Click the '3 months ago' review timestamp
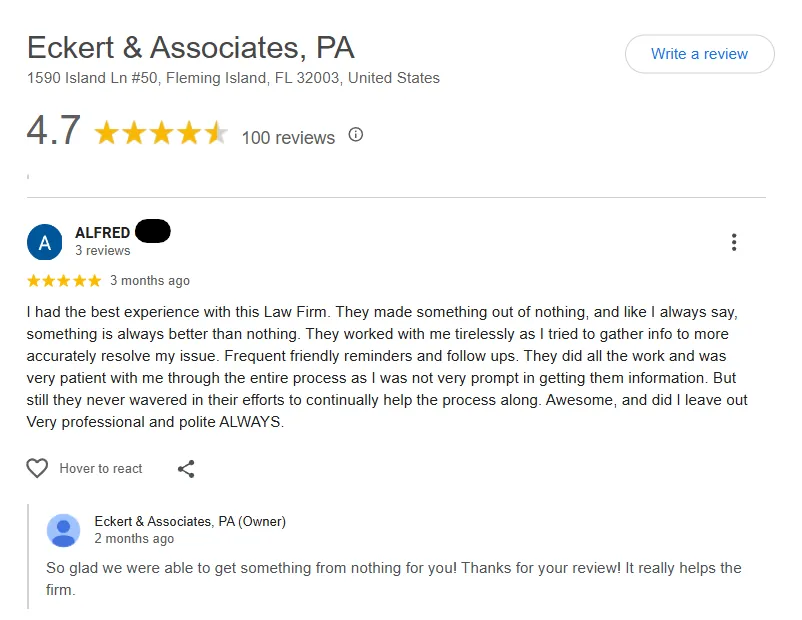Image resolution: width=802 pixels, height=620 pixels. (150, 281)
